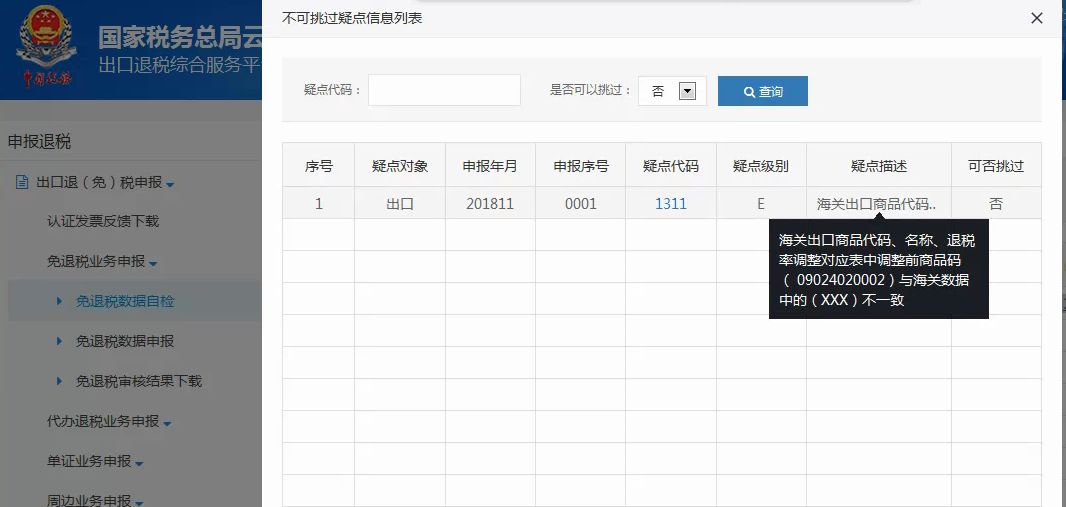The height and width of the screenshot is (507, 1066).
Task: Click the arrow before 免退税数据申报
Action: pos(60,341)
